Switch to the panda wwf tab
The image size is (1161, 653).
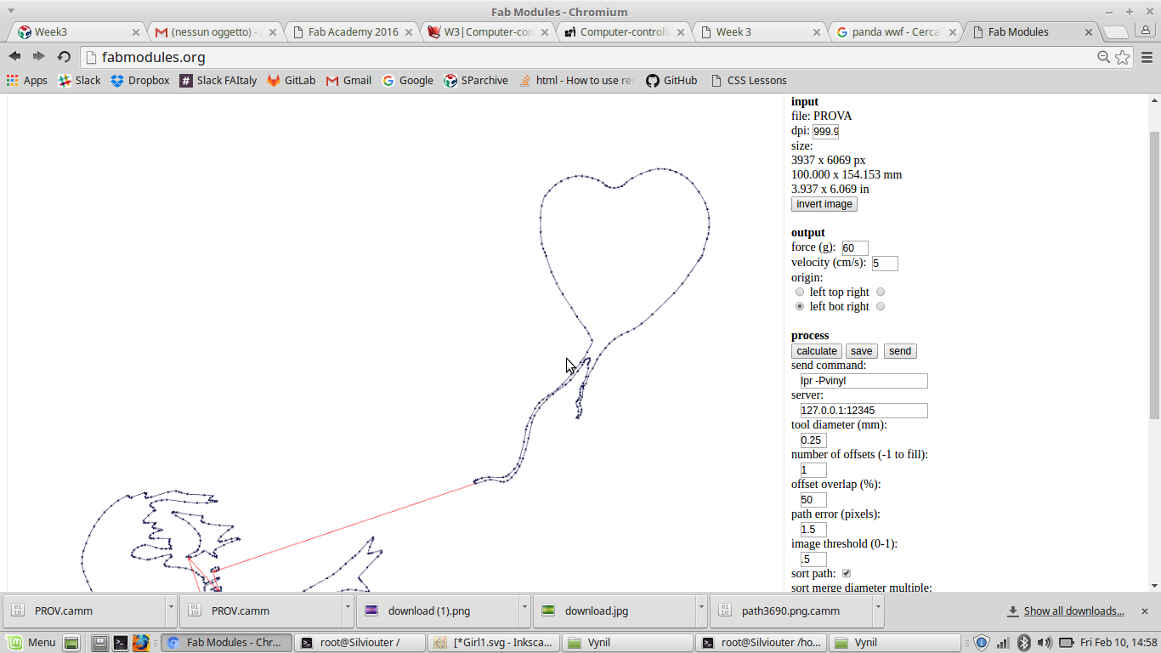894,32
